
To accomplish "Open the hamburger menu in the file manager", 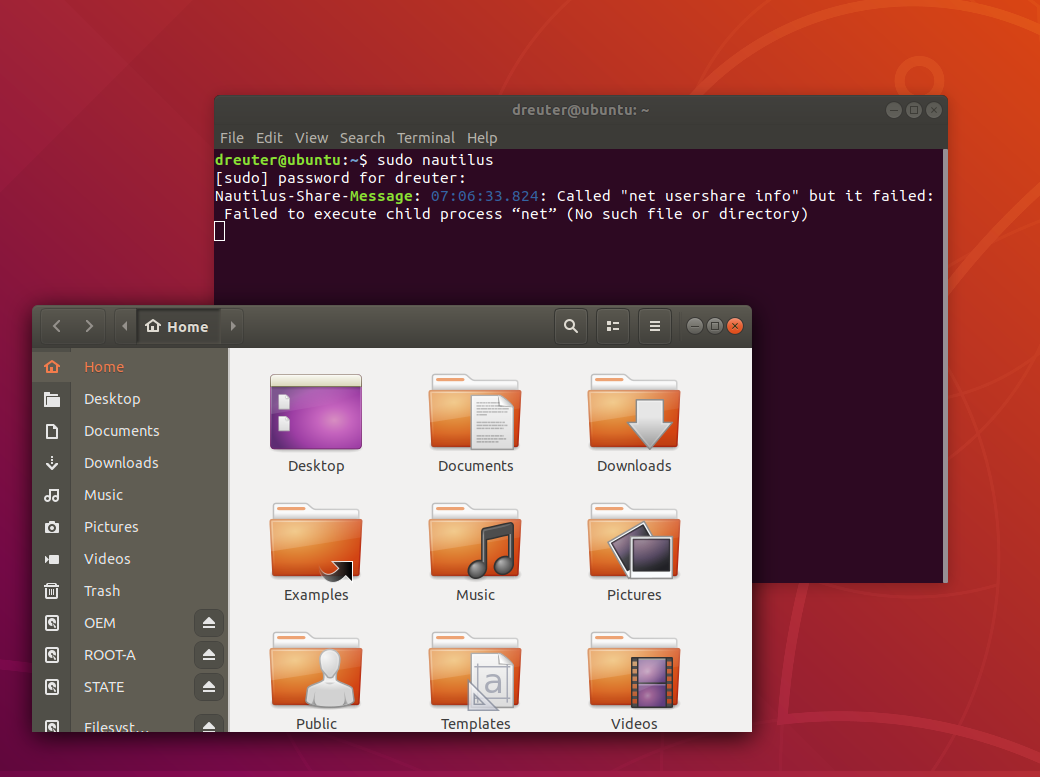I will point(655,326).
